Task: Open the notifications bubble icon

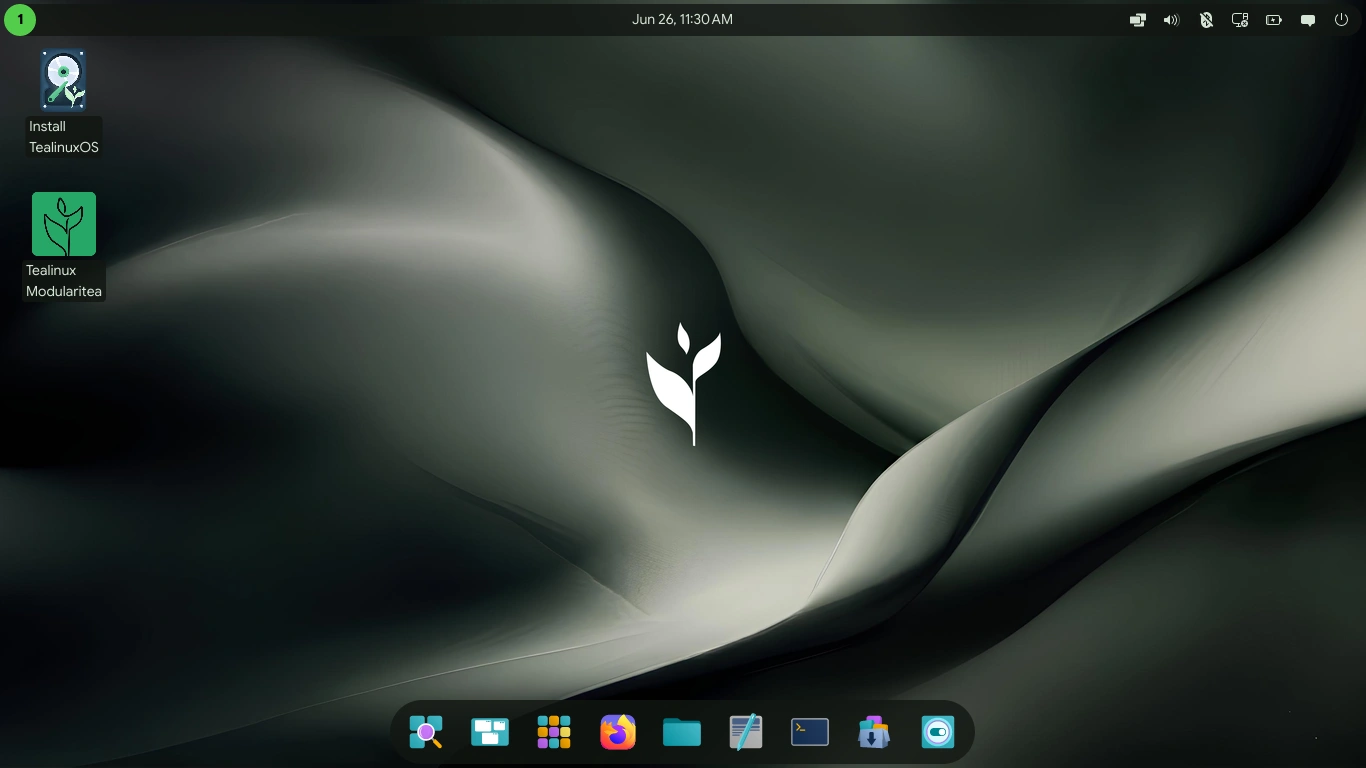Action: point(1308,19)
